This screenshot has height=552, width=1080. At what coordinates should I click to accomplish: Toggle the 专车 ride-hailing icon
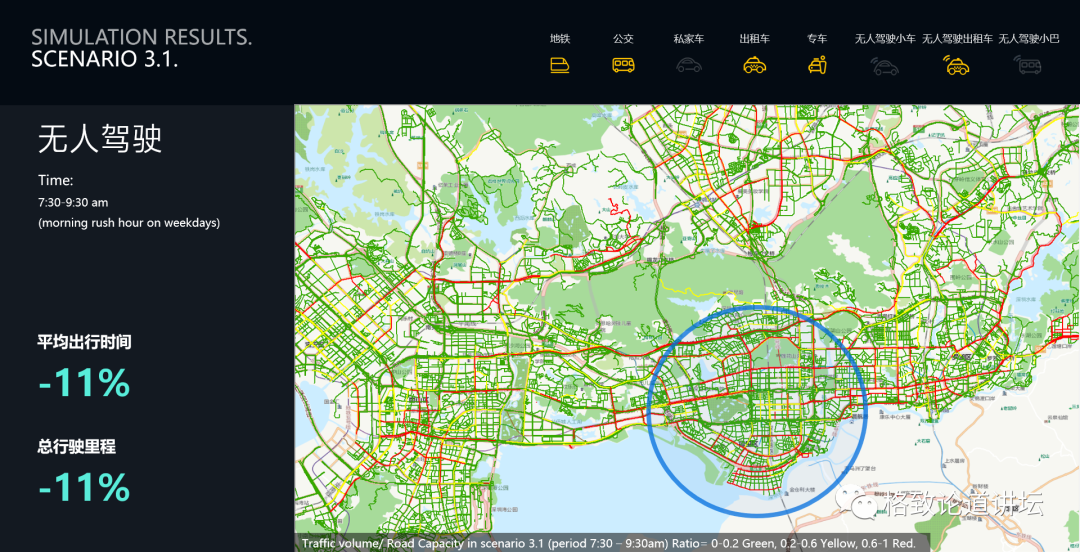817,65
